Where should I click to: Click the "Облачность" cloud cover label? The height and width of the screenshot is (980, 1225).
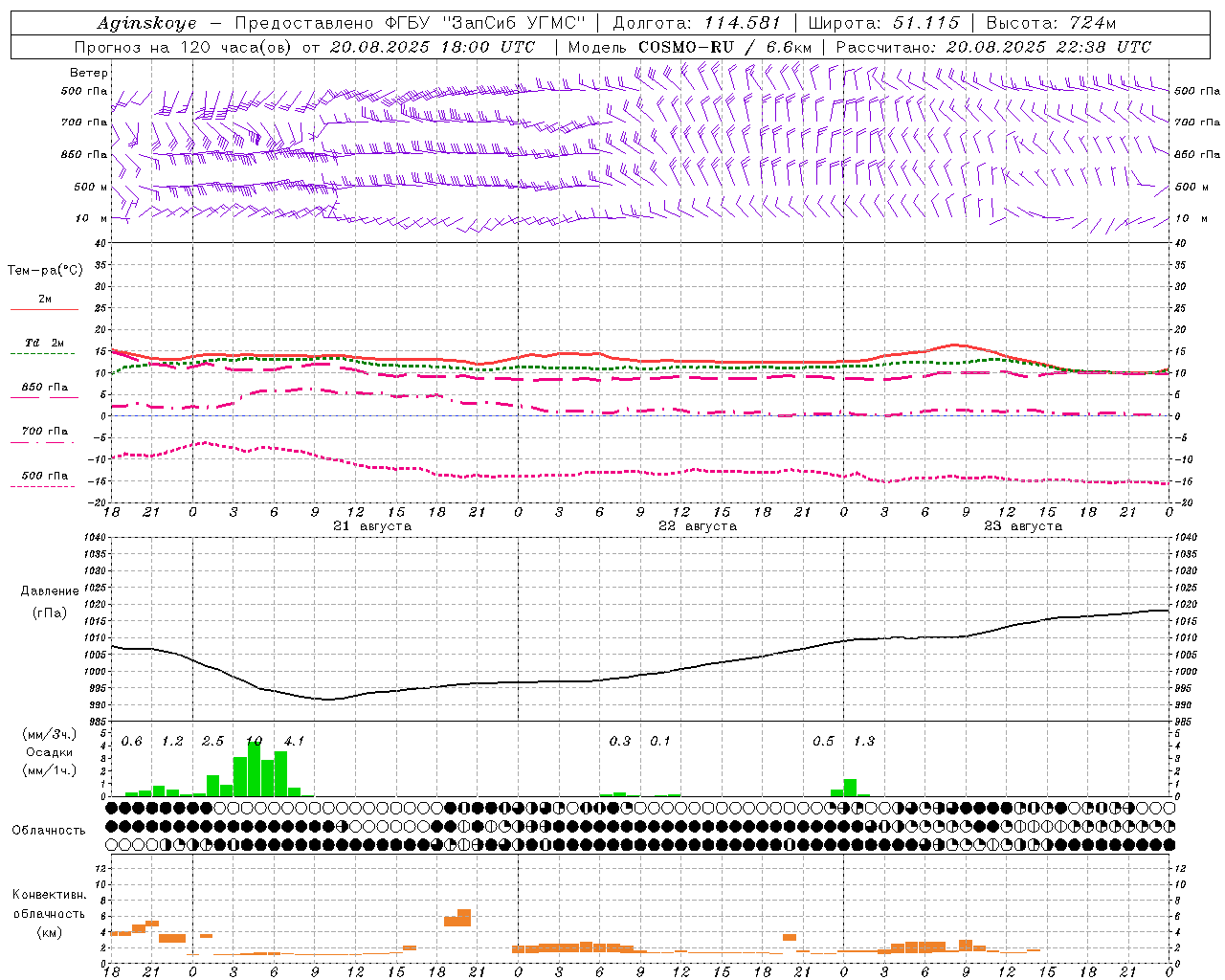49,831
